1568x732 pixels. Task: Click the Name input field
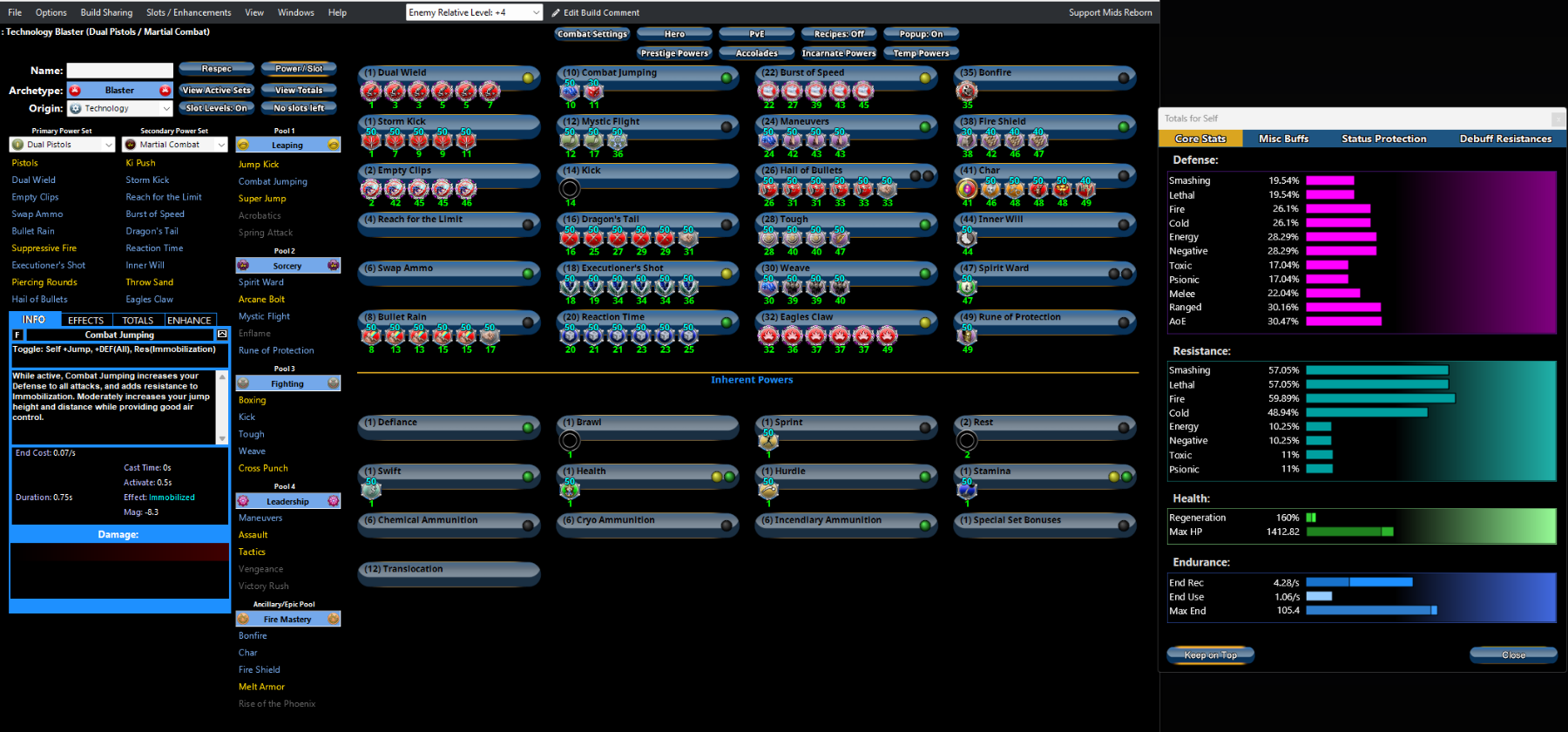click(120, 71)
